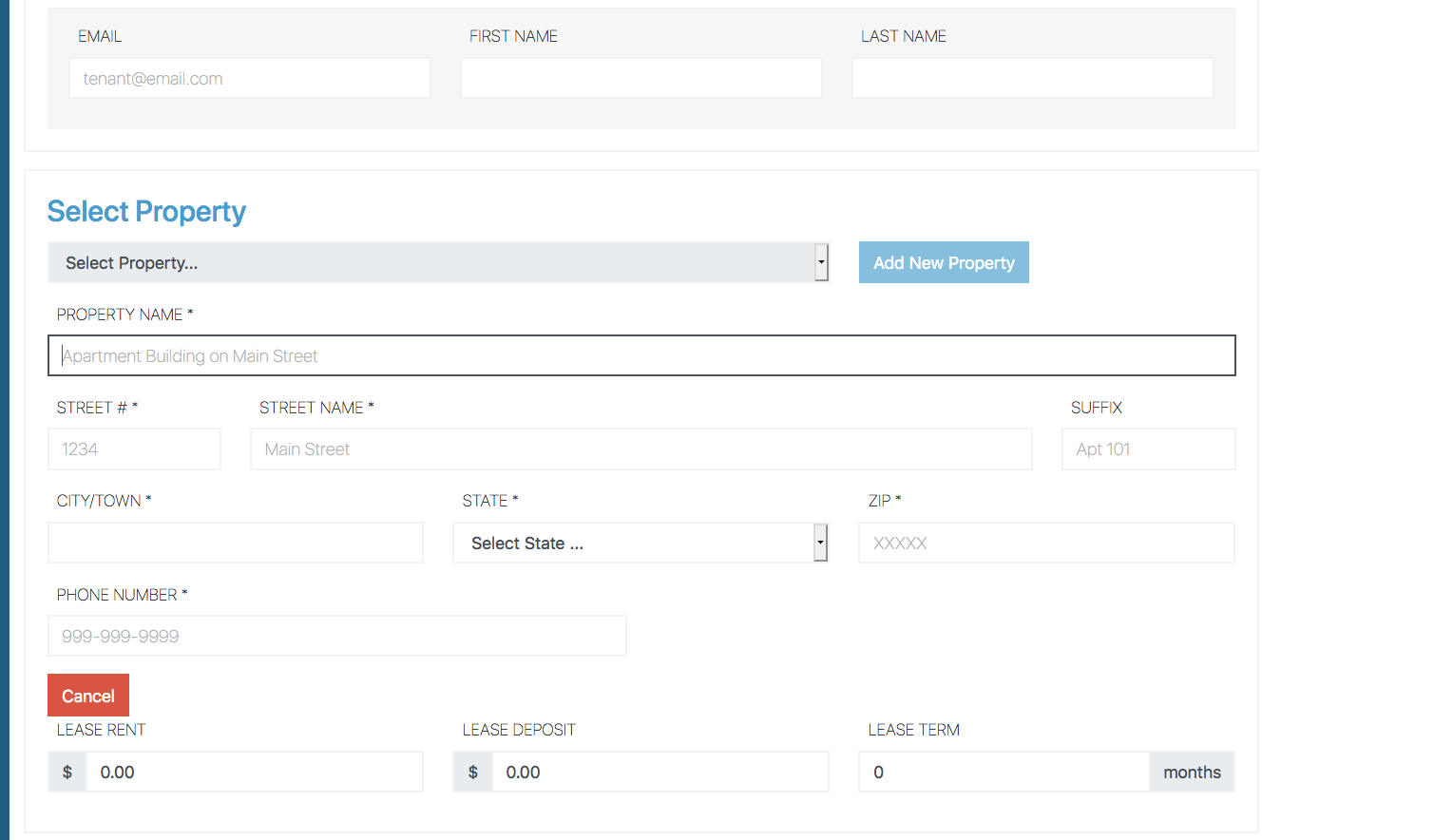Viewport: 1453px width, 840px height.
Task: Click the STREET # label
Action: 97,408
